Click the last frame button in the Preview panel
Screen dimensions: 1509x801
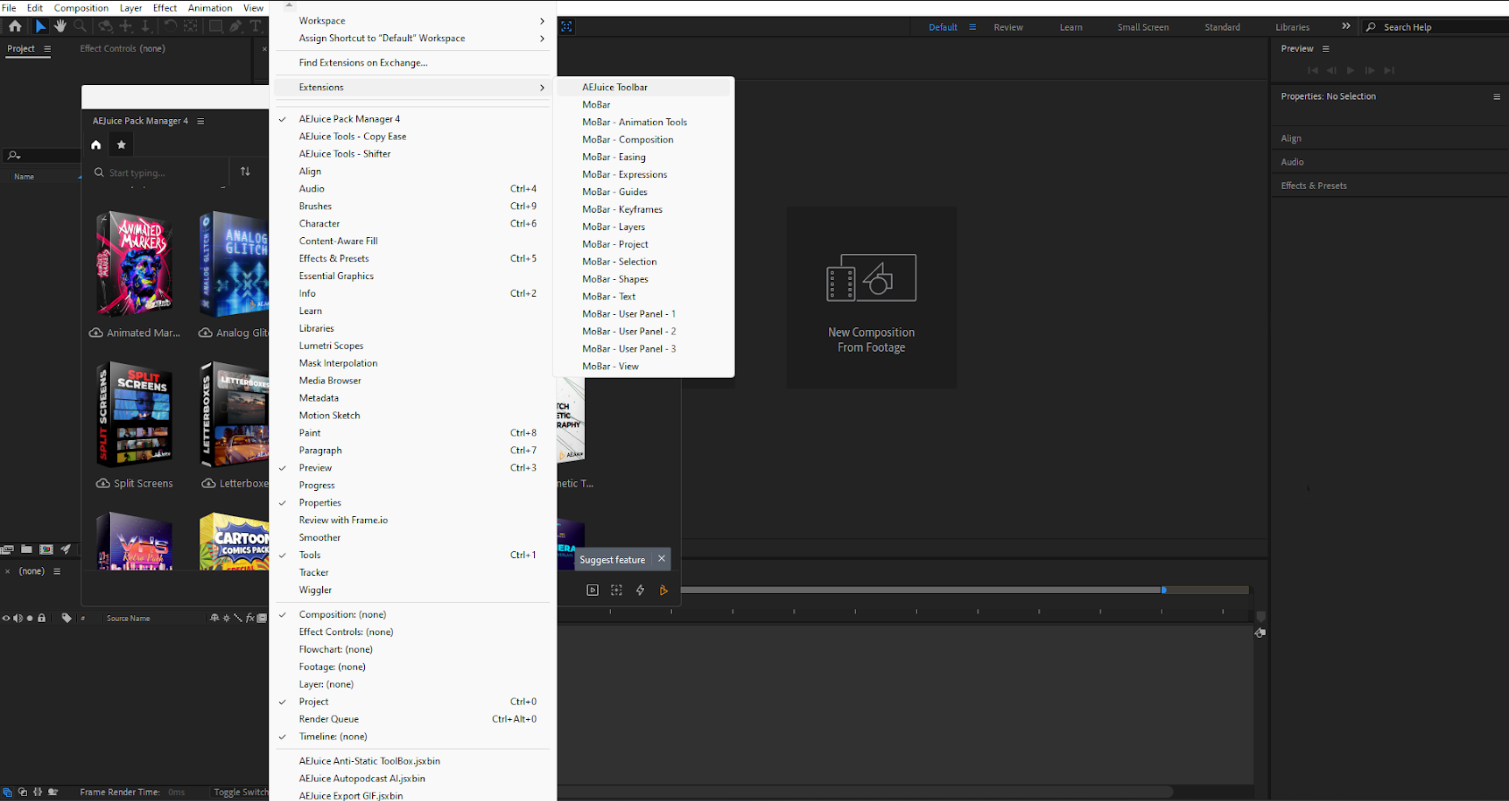pos(1389,70)
